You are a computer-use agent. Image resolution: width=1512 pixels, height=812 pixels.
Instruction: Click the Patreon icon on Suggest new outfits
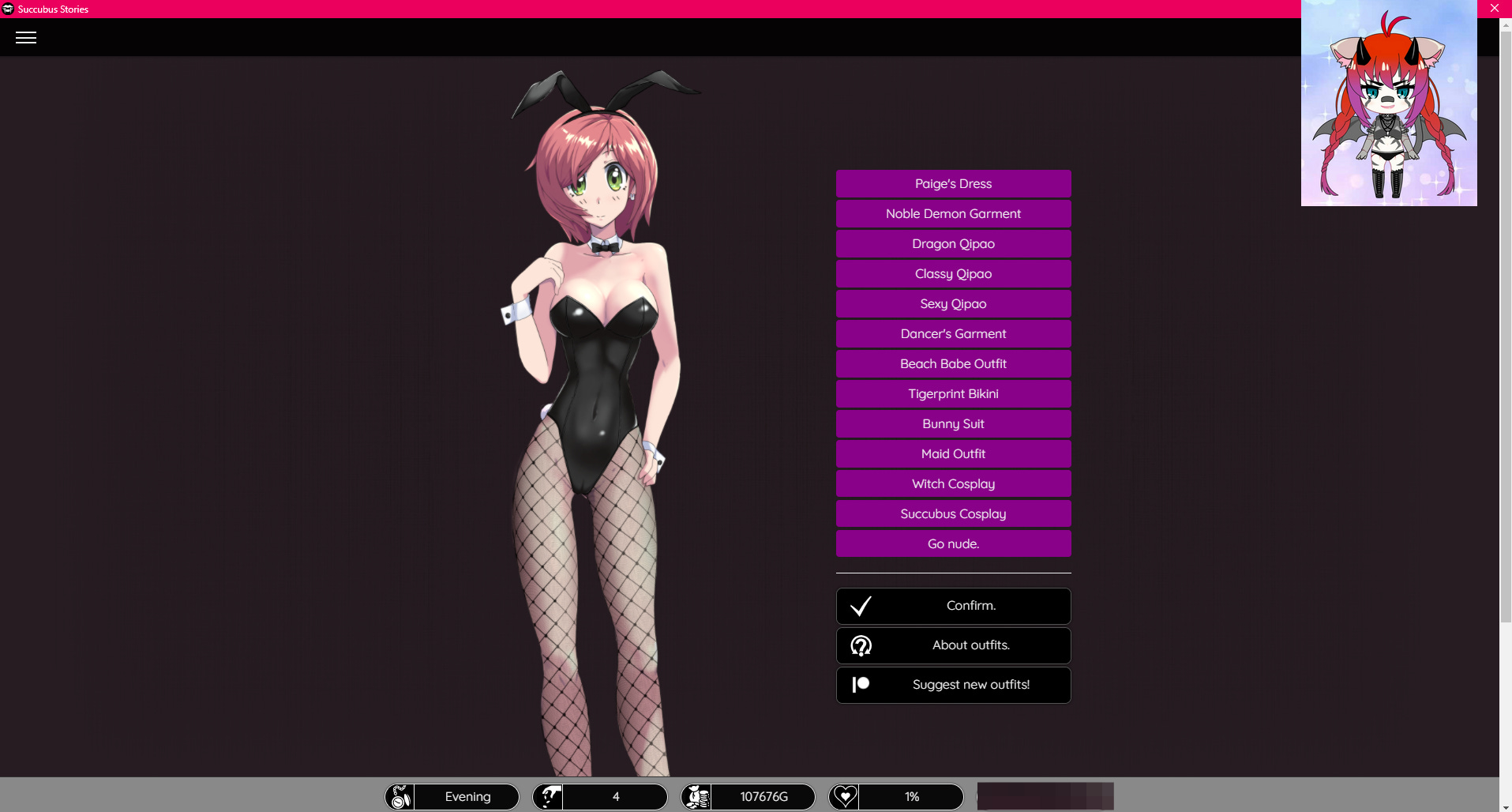pyautogui.click(x=861, y=685)
